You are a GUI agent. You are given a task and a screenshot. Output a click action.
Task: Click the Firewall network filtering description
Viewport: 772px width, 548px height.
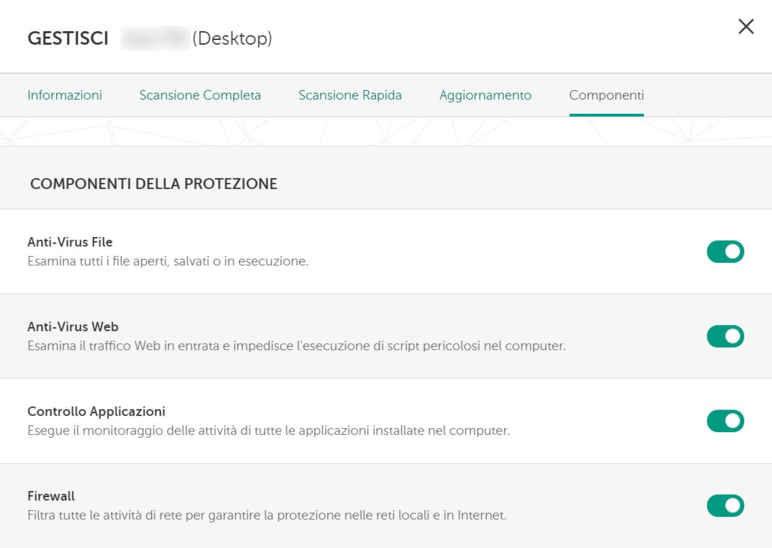(x=266, y=516)
